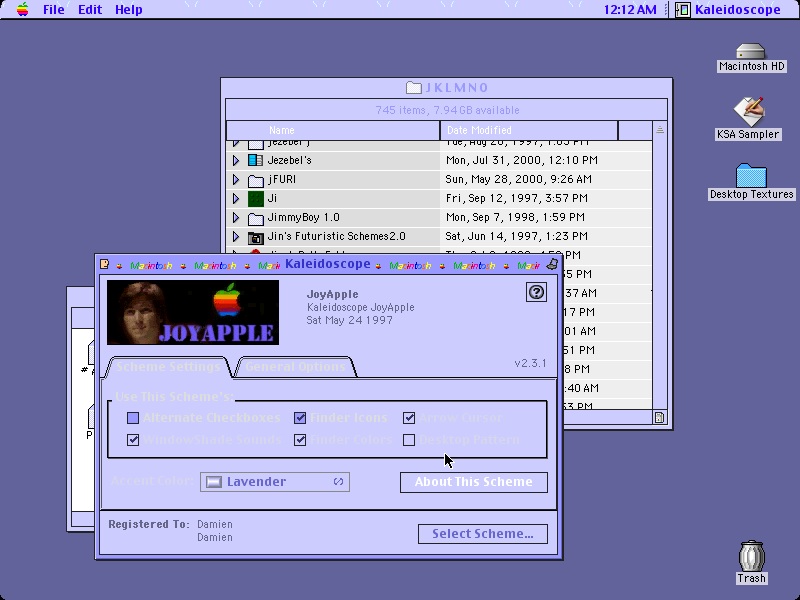Click the date Fri, Sep 12, 1997, 3:57 PM
This screenshot has width=800, height=600.
516,198
